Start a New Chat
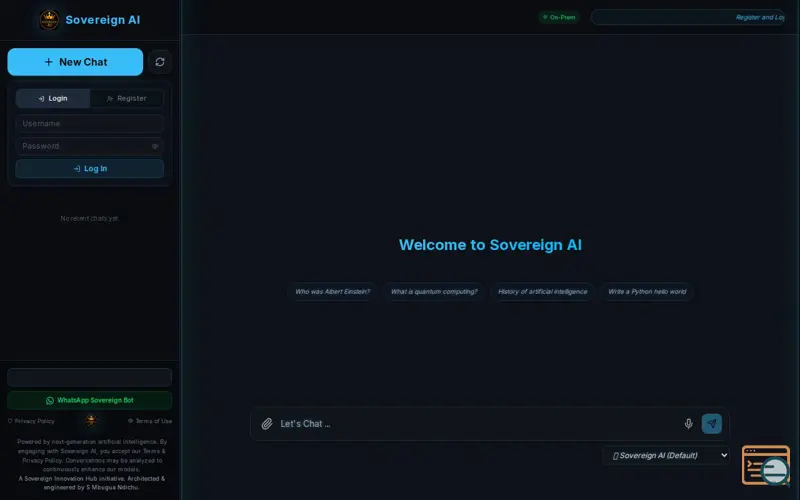 click(75, 62)
